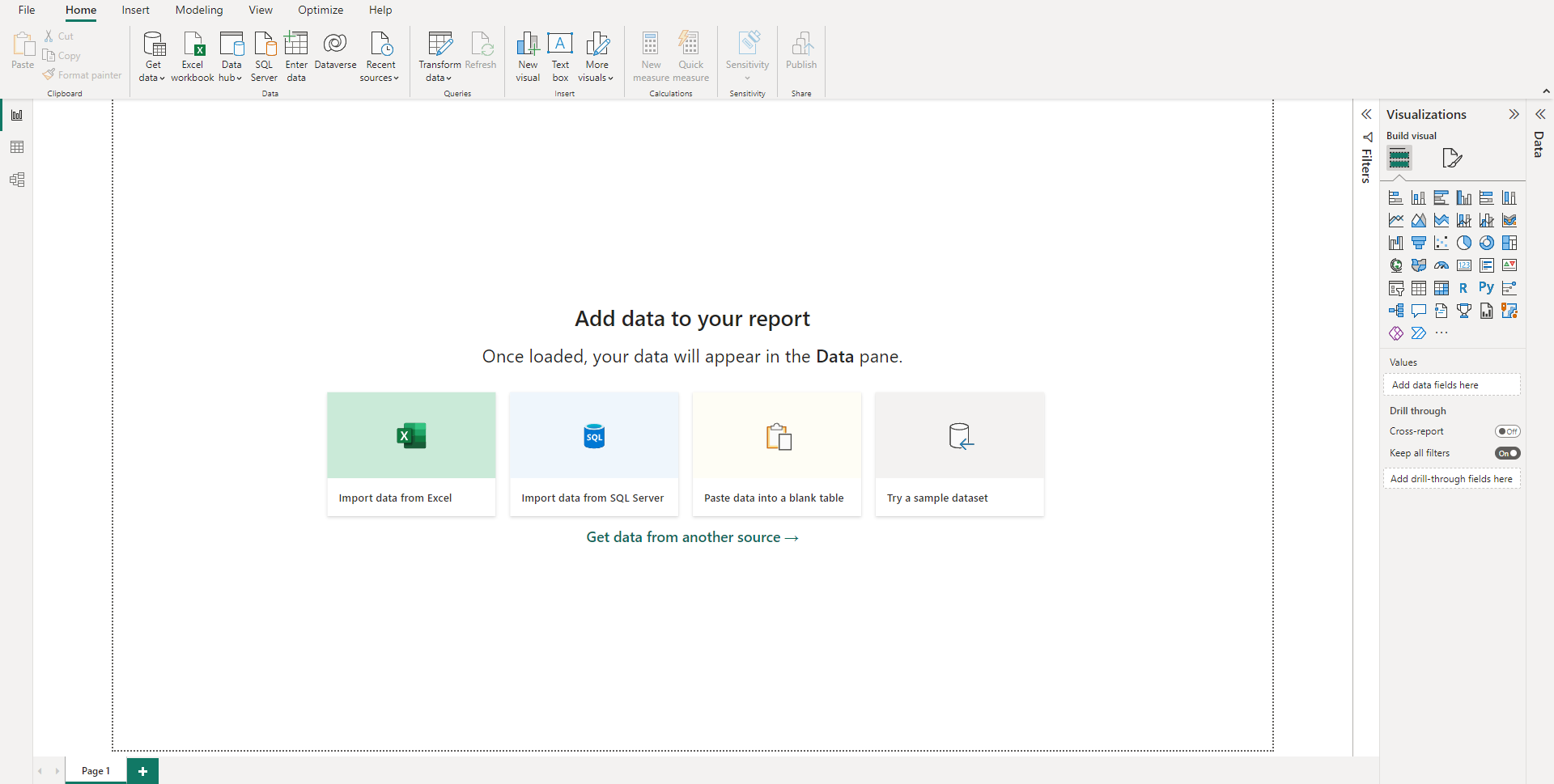Viewport: 1554px width, 784px height.
Task: Select the Treemap visual
Action: coord(1509,243)
